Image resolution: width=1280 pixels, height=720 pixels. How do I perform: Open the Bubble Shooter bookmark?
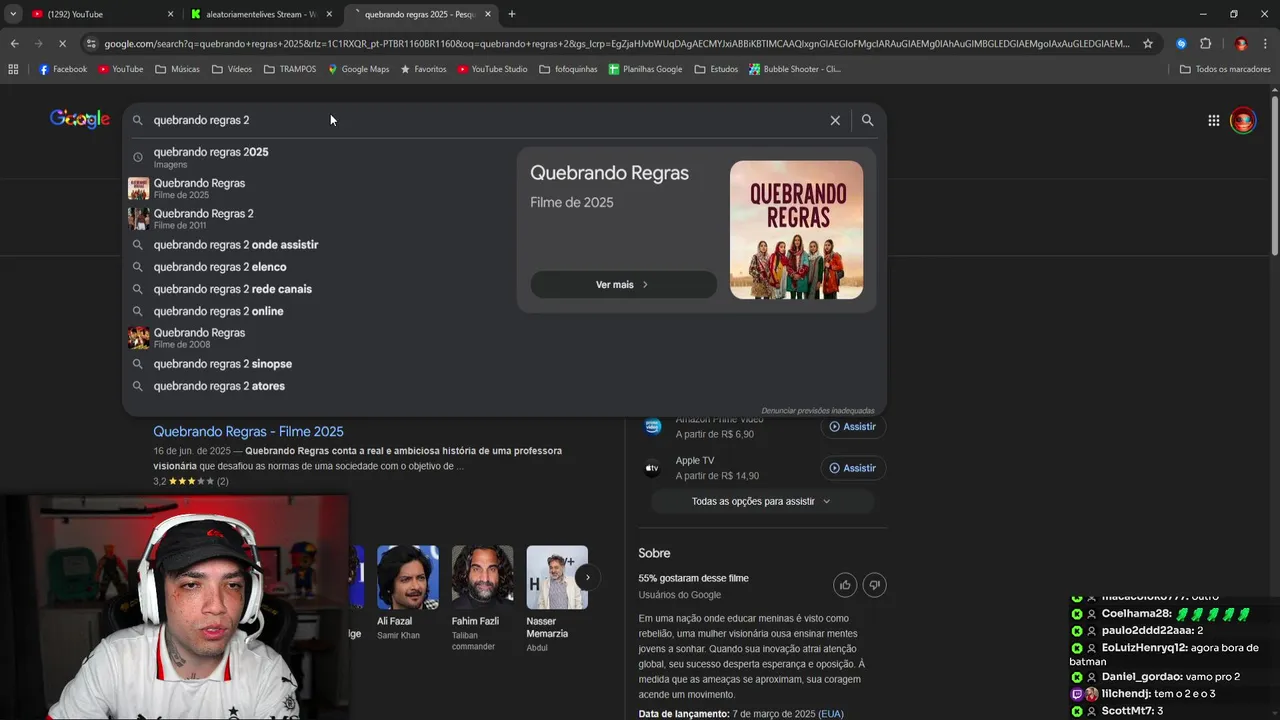pyautogui.click(x=795, y=69)
